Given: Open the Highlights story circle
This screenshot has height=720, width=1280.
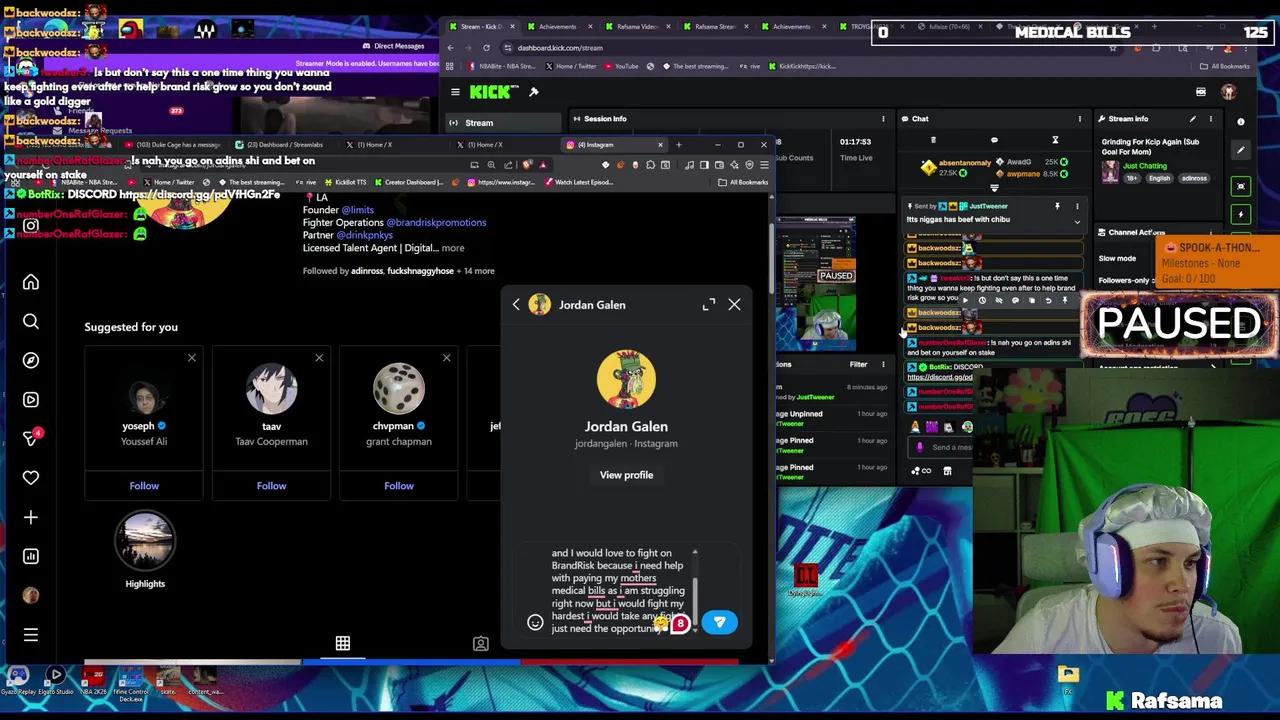Looking at the screenshot, I should point(145,541).
